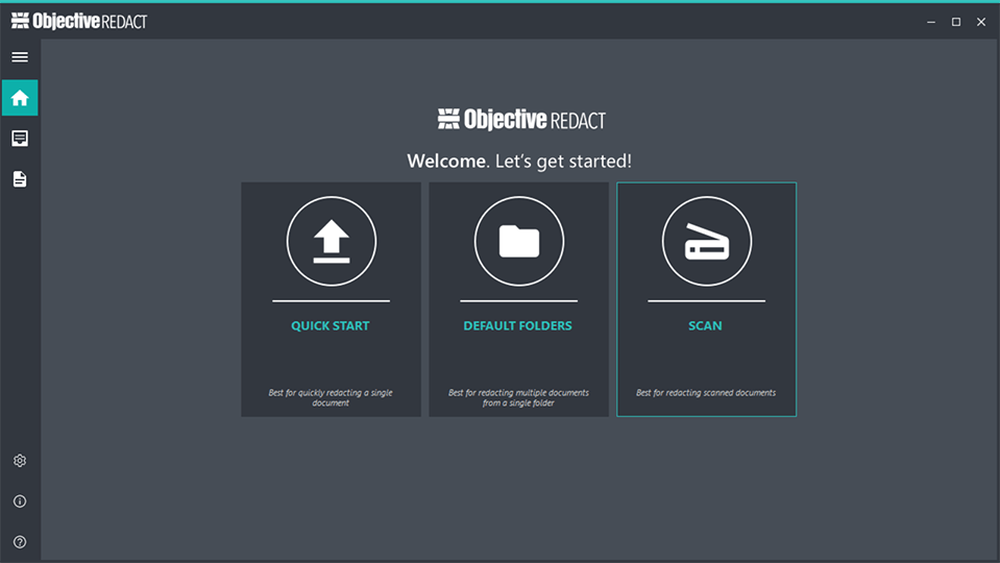Select the QUICK START label
This screenshot has height=563, width=1000.
point(330,326)
